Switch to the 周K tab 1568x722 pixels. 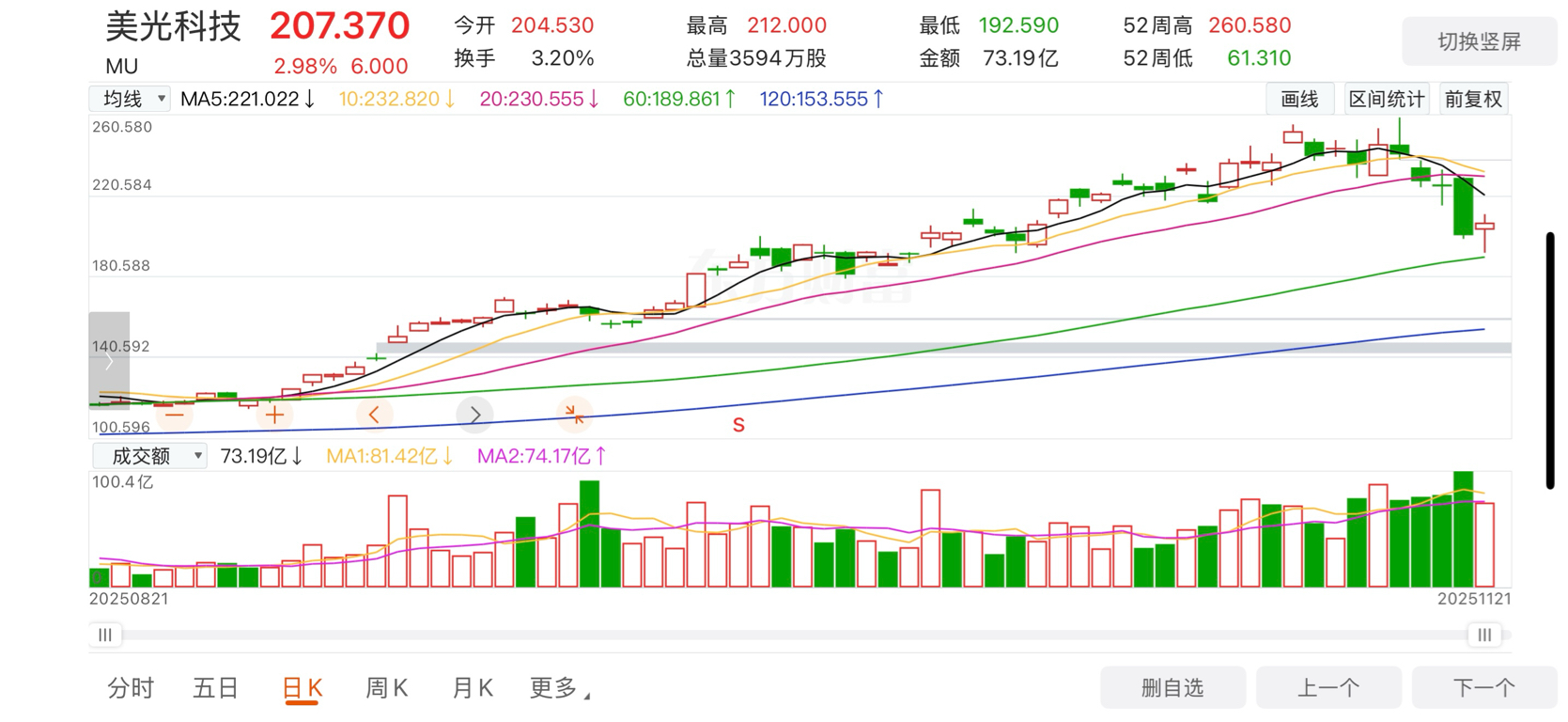386,688
